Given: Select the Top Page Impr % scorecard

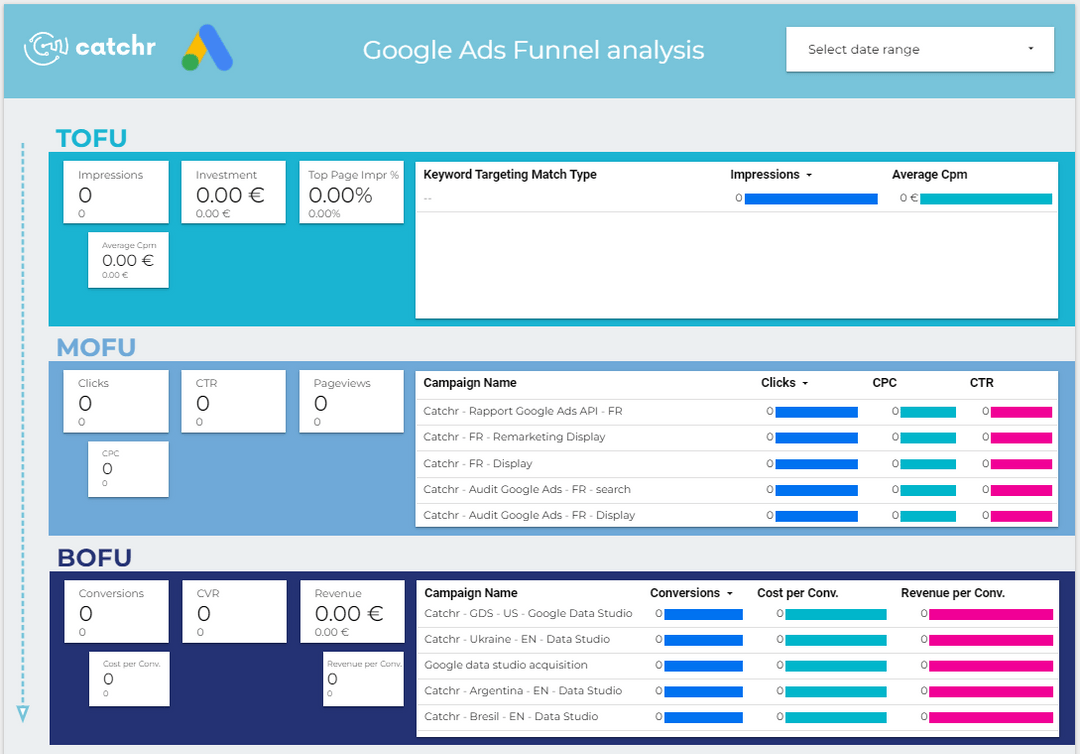Looking at the screenshot, I should [x=351, y=191].
